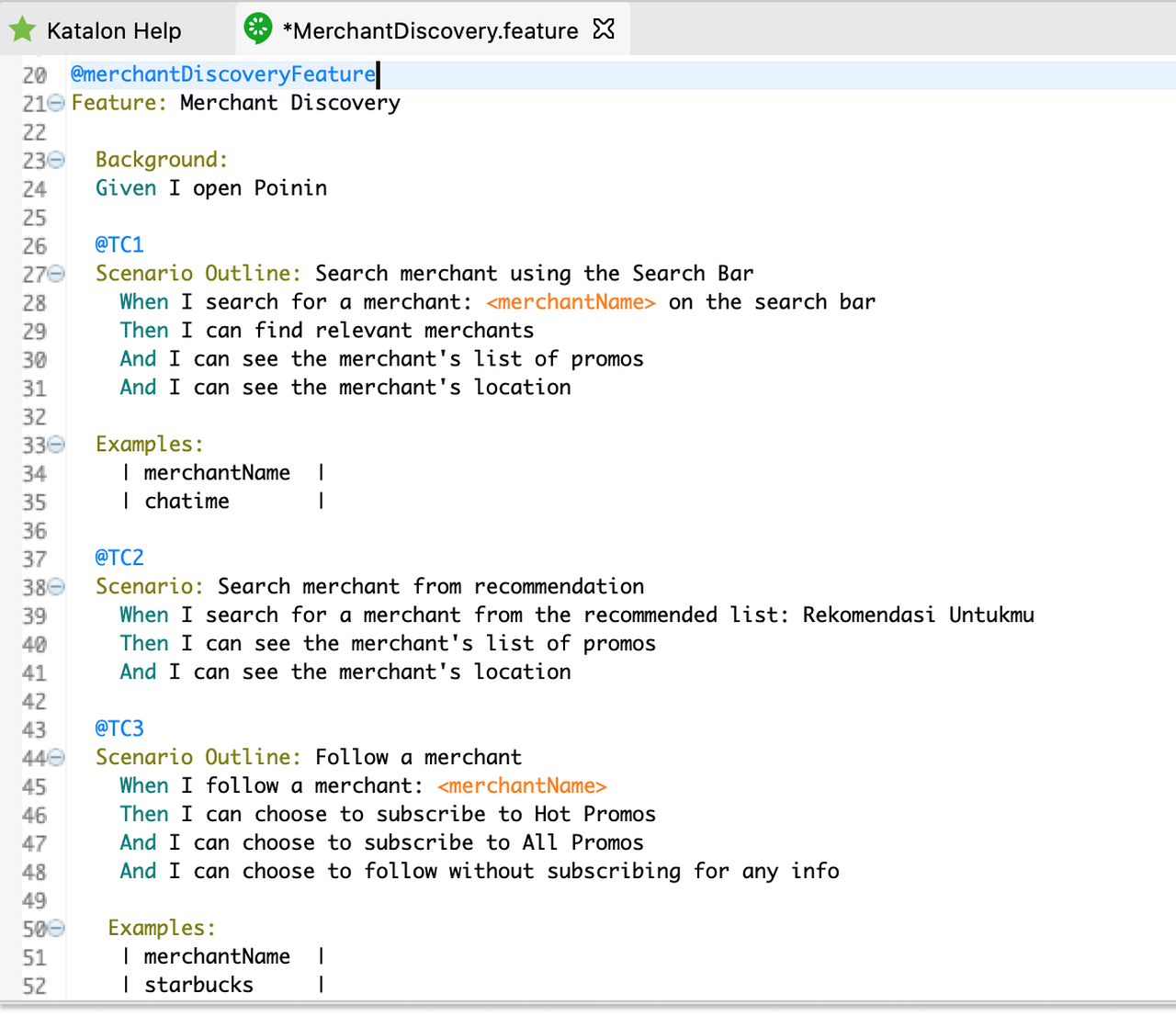This screenshot has height=1016, width=1176.
Task: Collapse the Scenario fold at line 38
Action: click(57, 587)
